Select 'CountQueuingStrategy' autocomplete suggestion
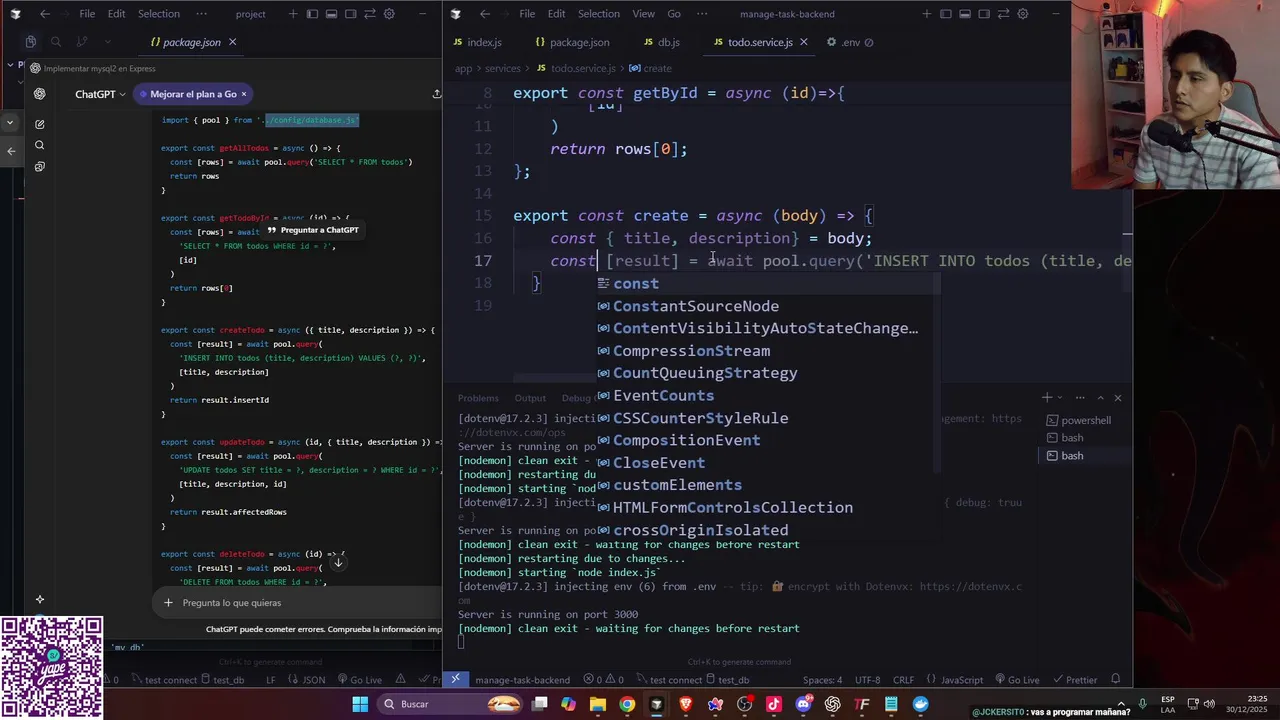 click(x=768, y=373)
